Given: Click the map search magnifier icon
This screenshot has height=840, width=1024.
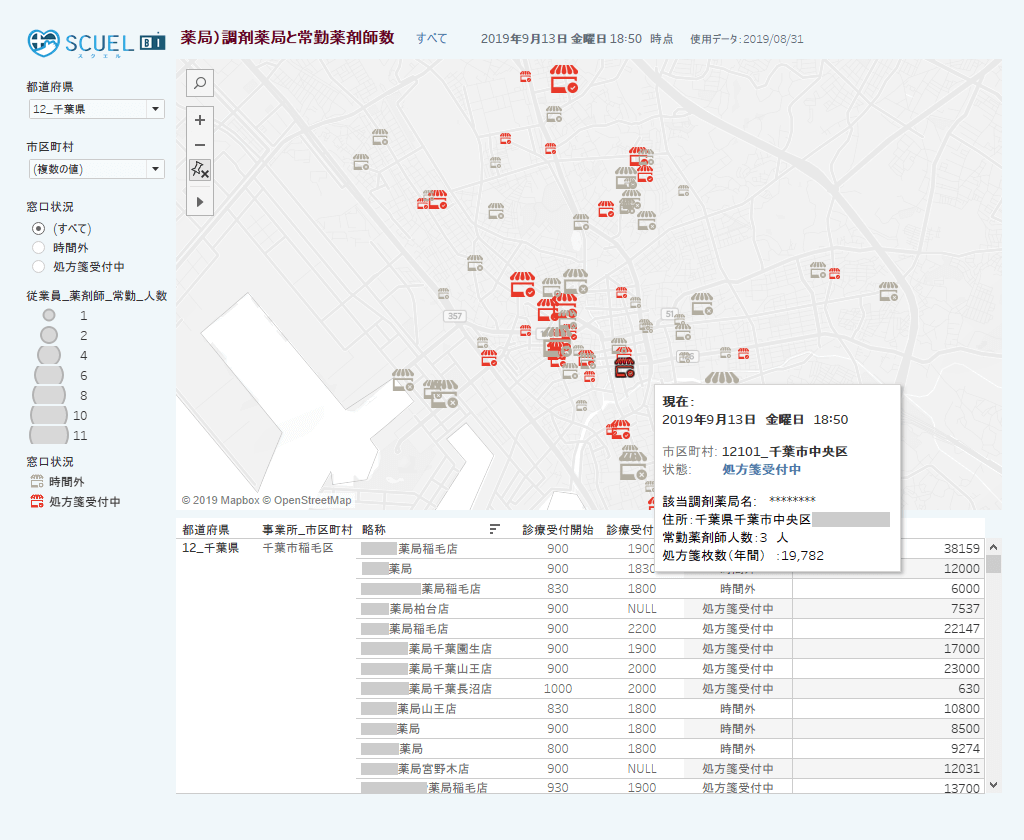Looking at the screenshot, I should click(x=200, y=83).
